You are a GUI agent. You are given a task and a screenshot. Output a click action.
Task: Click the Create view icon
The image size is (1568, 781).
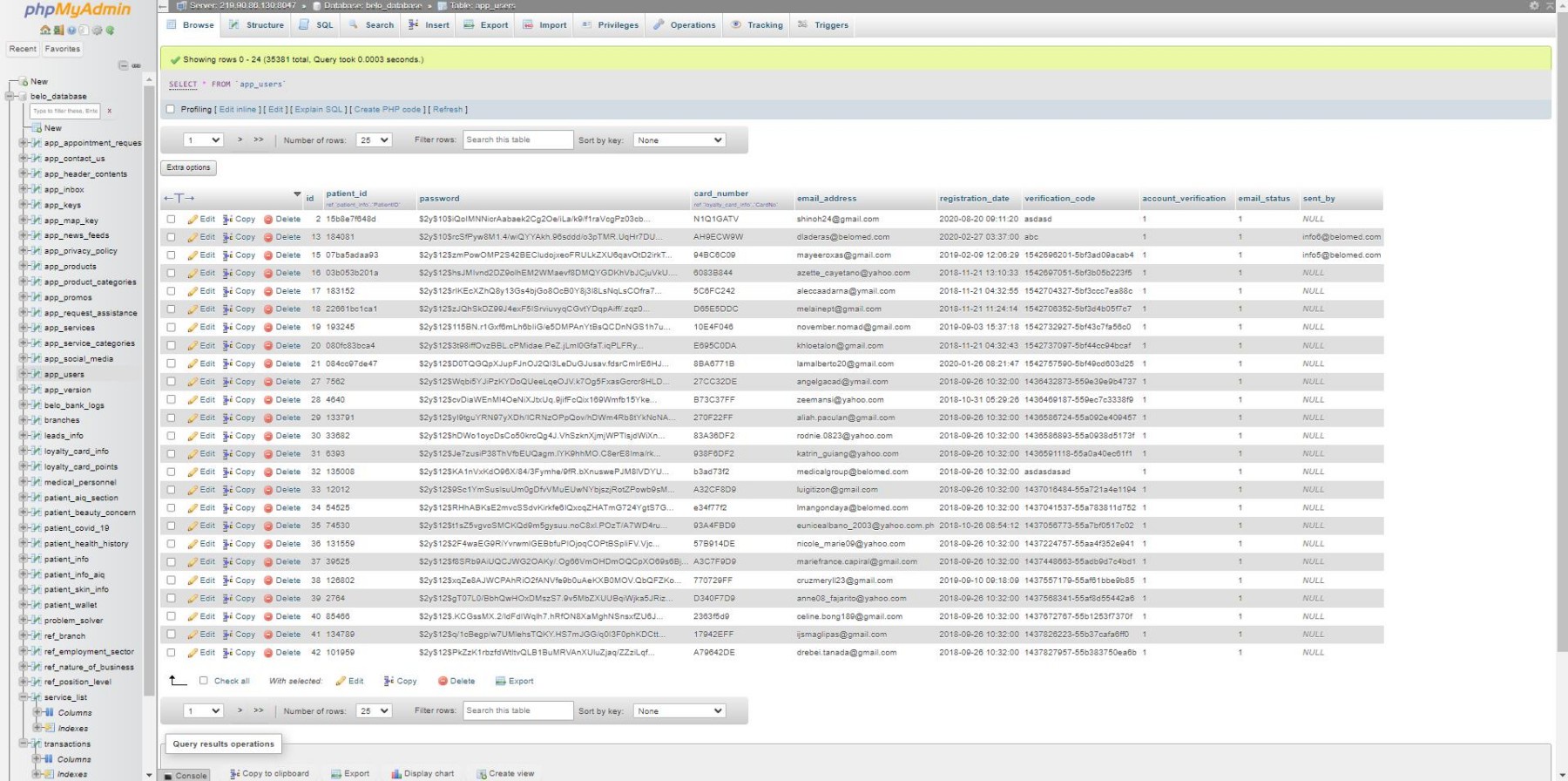(x=481, y=774)
